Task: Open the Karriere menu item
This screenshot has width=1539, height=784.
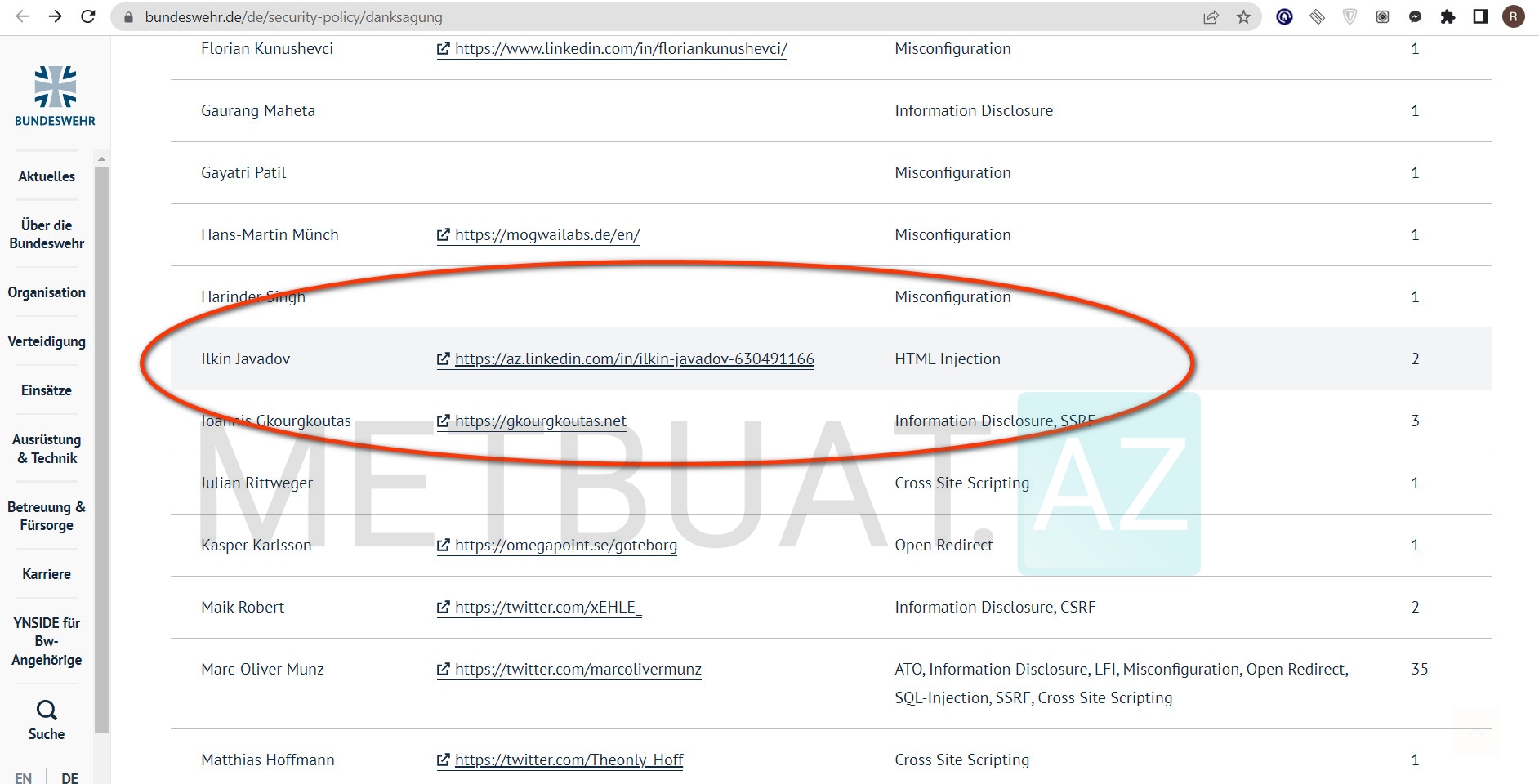Action: (x=47, y=574)
